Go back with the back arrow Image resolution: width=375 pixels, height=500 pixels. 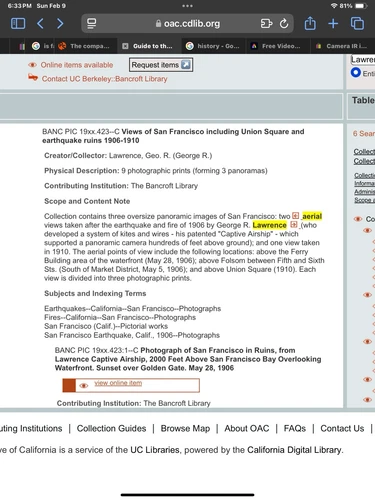click(40, 24)
